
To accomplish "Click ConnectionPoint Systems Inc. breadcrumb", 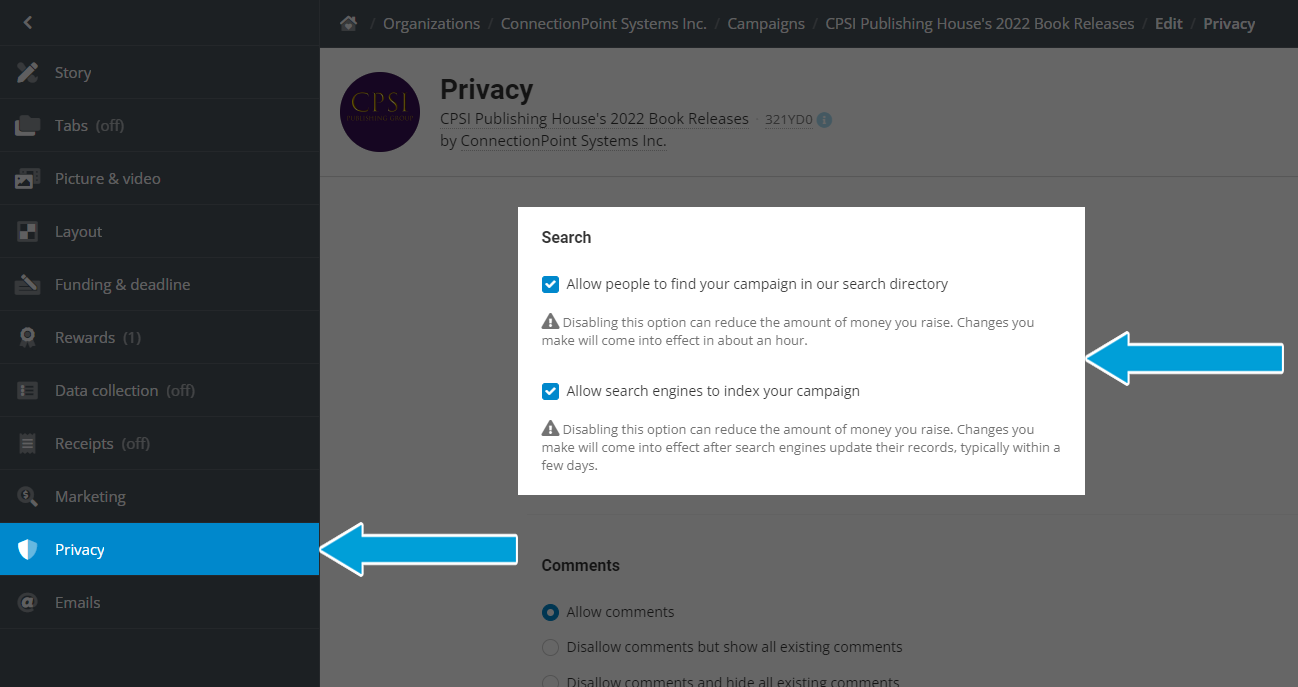I will pos(604,23).
